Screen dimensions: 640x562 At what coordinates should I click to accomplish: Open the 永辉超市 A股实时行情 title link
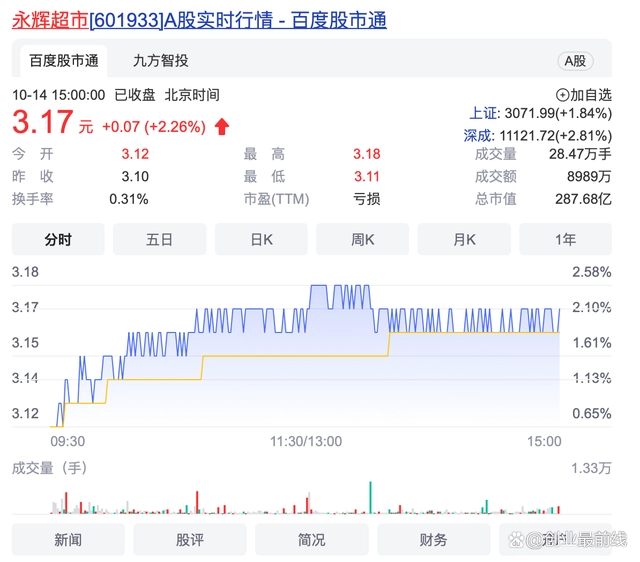click(x=199, y=20)
